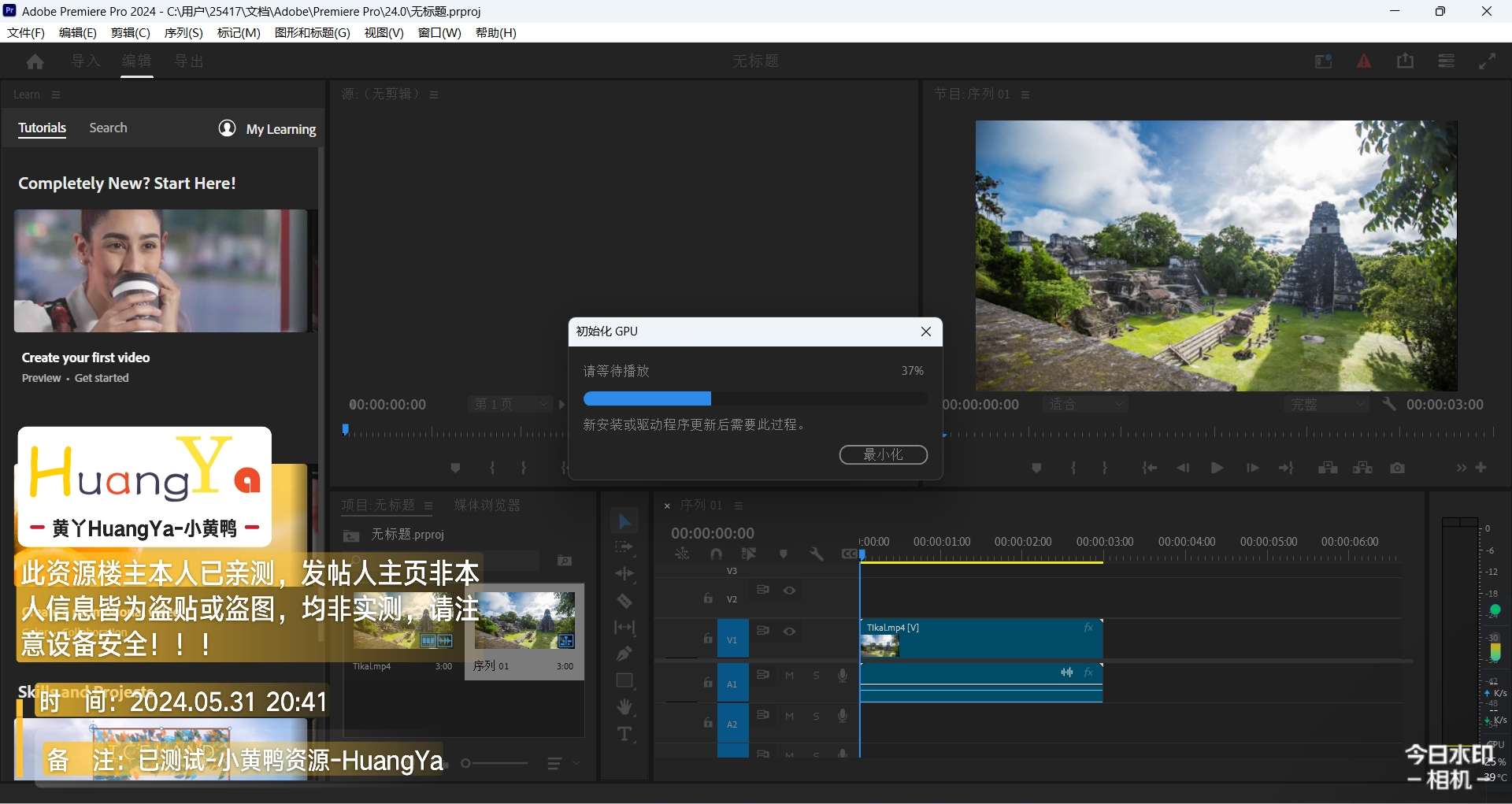Select the Razor tool in the toolbar

point(624,602)
